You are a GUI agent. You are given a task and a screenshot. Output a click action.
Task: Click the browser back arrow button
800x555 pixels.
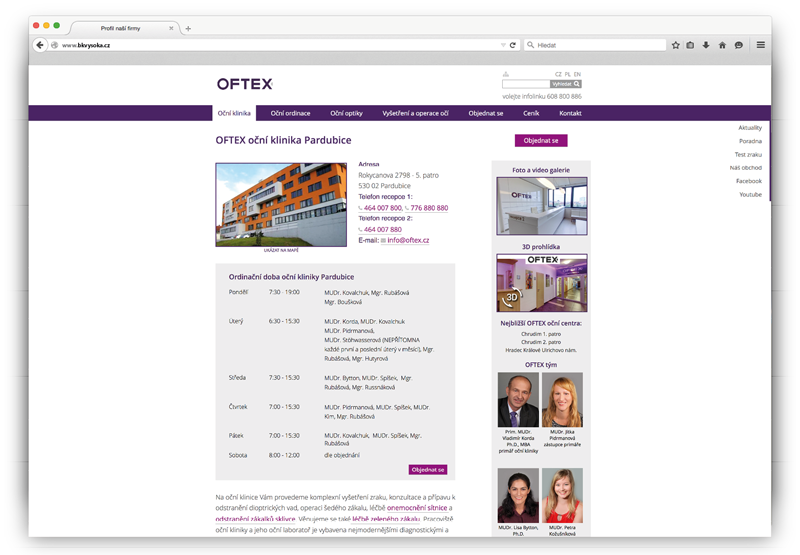(x=40, y=45)
